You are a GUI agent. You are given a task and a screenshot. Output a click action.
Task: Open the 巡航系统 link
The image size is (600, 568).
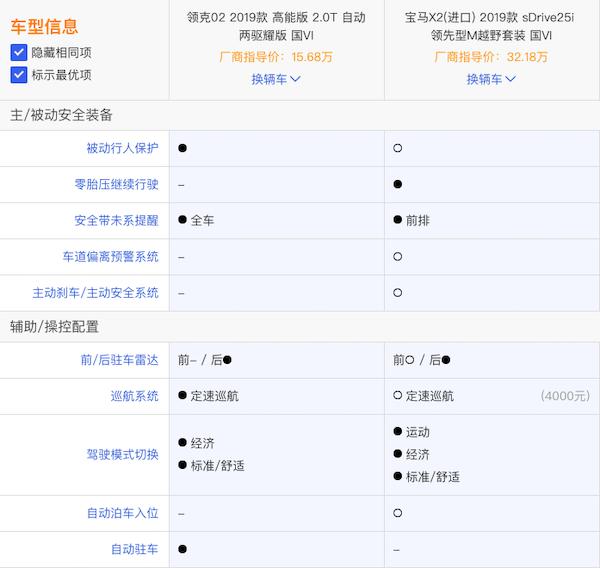click(134, 396)
